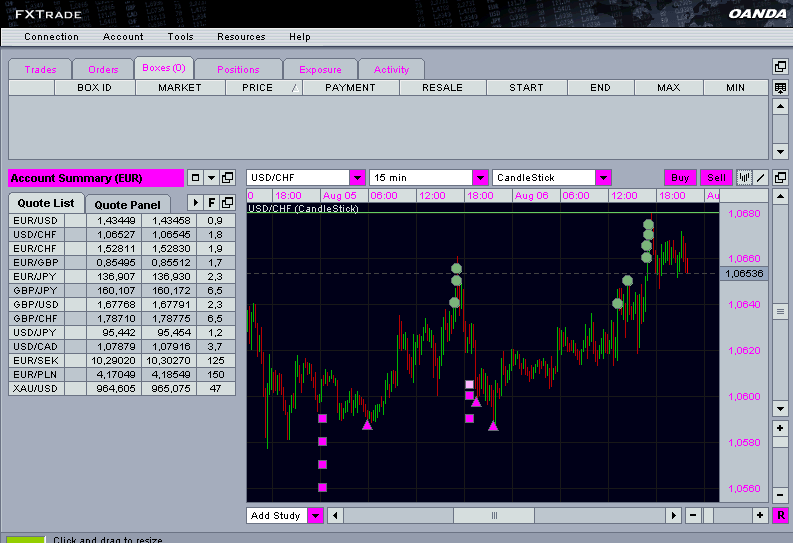793x543 pixels.
Task: Open the Resources menu
Action: (x=241, y=37)
